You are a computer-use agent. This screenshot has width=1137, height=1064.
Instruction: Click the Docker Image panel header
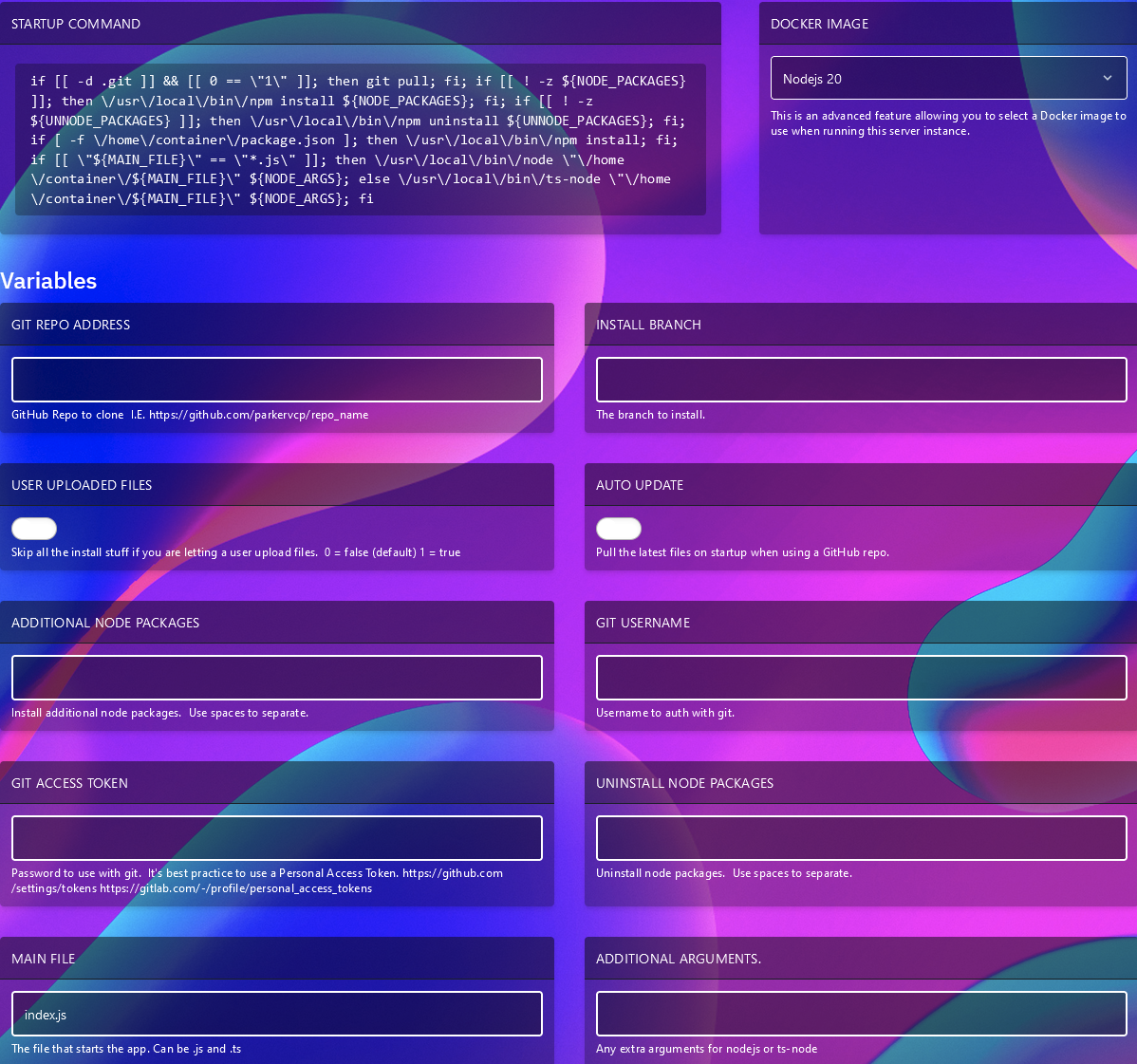point(818,24)
